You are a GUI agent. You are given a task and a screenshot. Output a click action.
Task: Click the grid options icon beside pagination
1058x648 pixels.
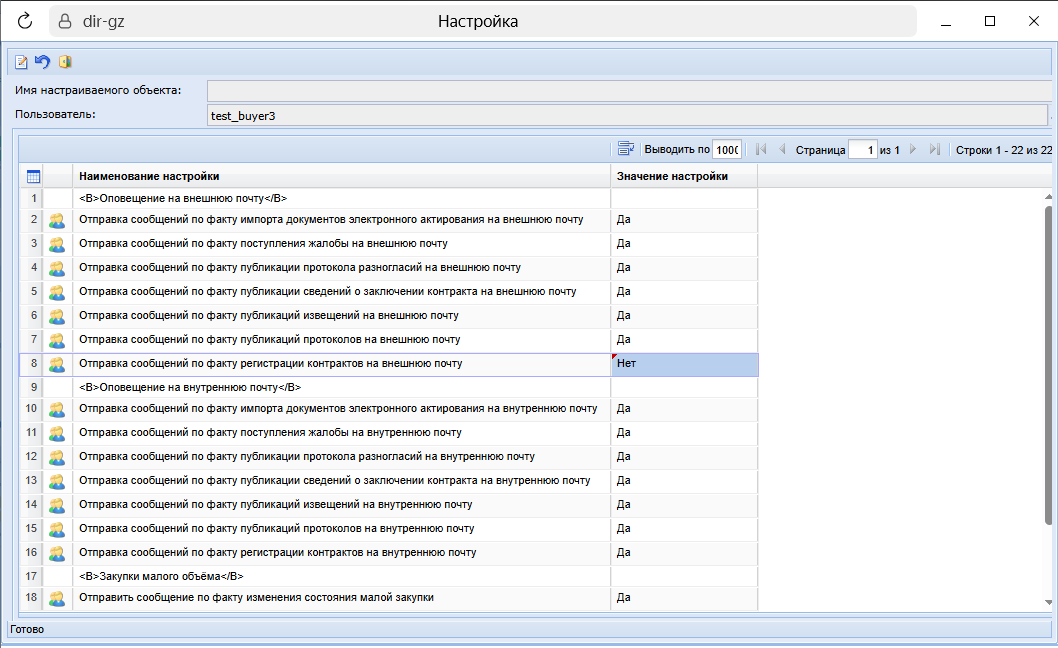(626, 149)
